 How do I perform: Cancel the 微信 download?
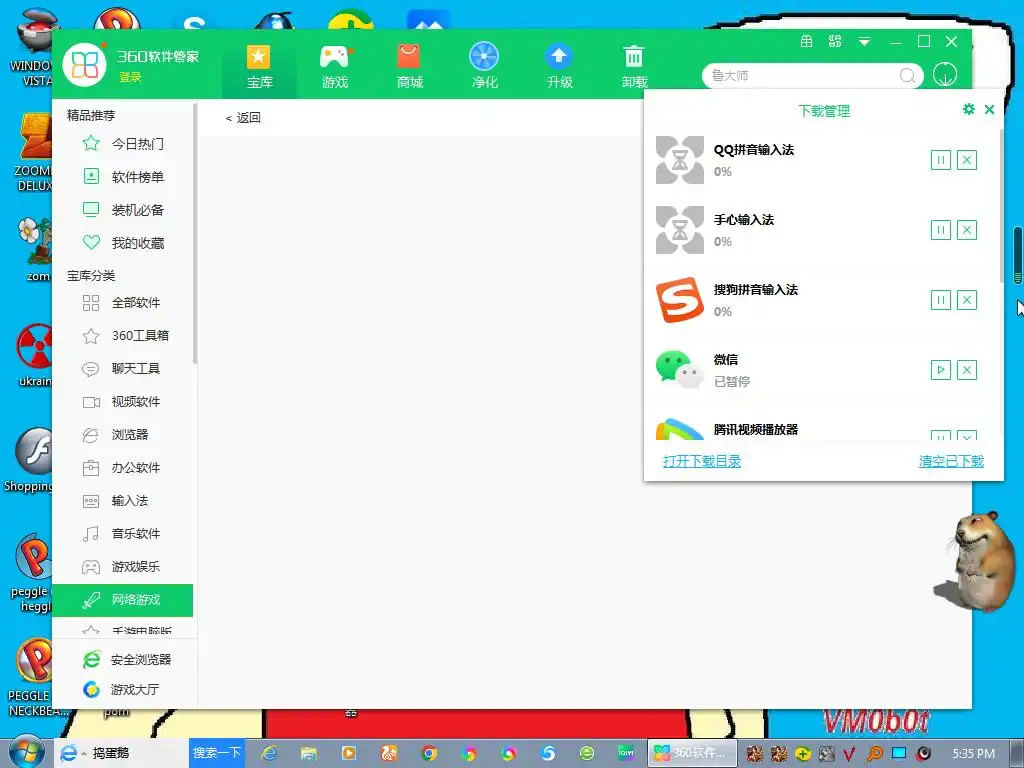pyautogui.click(x=967, y=370)
